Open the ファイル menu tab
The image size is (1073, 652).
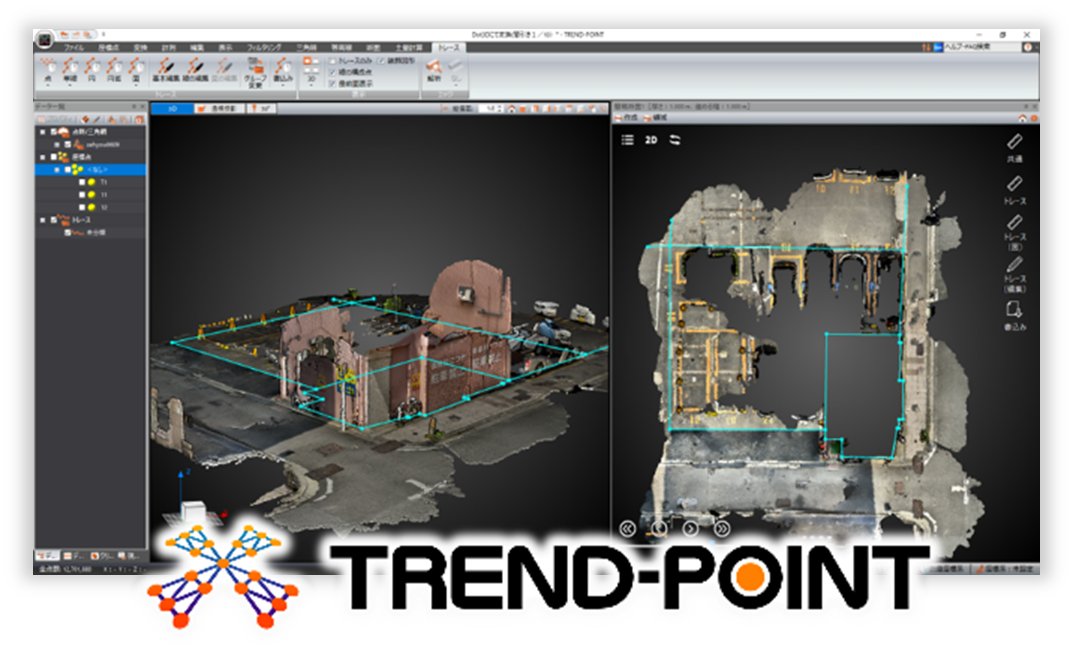coord(73,47)
